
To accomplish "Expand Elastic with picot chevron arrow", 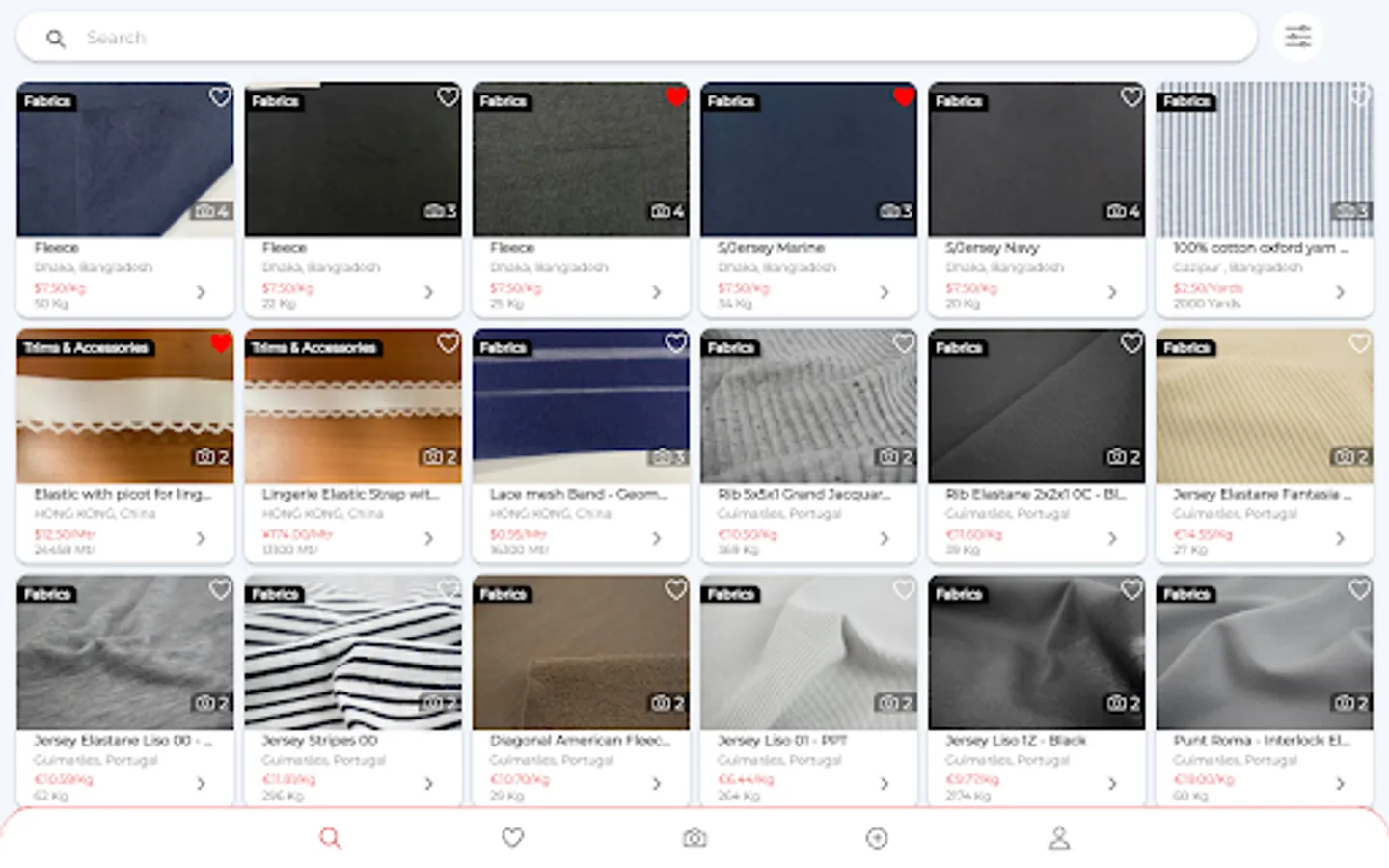I will pos(202,538).
